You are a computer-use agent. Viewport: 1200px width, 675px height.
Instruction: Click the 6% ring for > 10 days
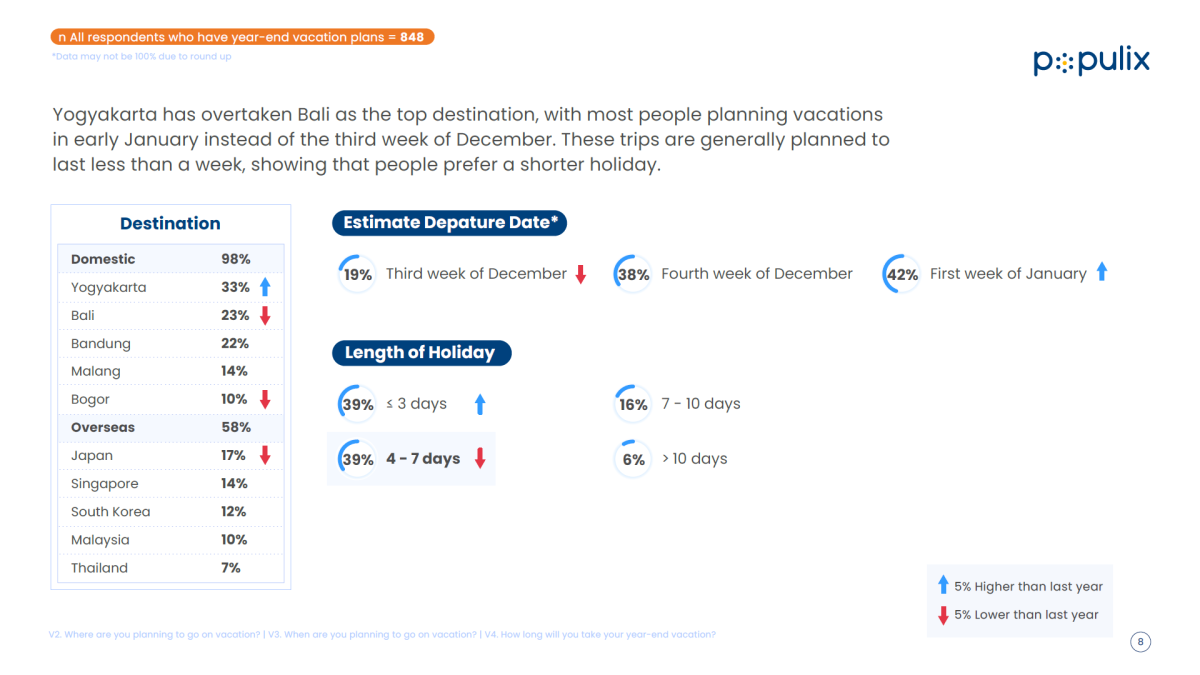633,459
